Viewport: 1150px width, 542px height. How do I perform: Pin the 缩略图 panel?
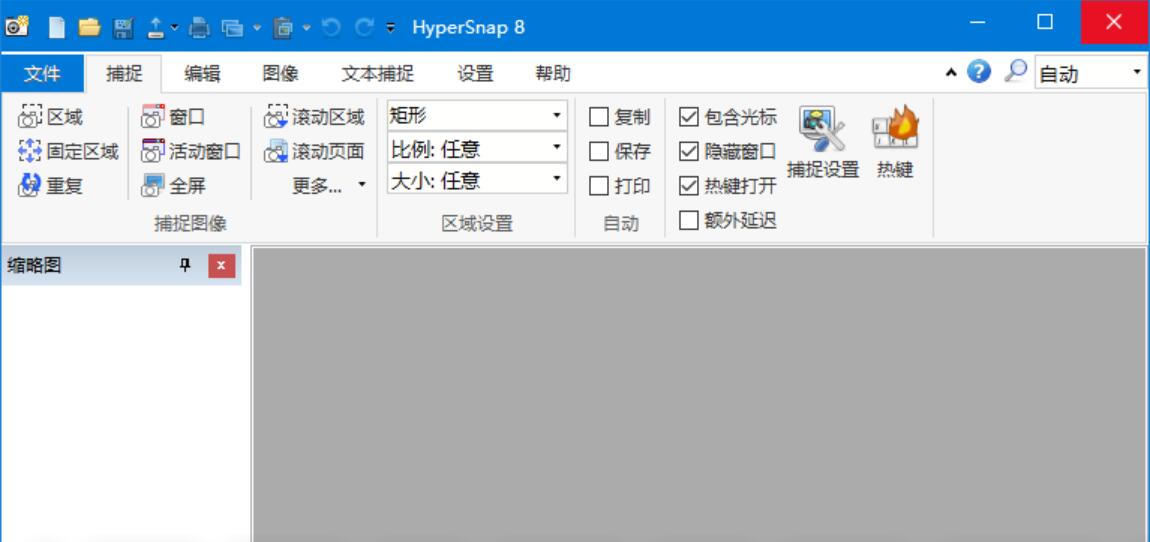(186, 265)
